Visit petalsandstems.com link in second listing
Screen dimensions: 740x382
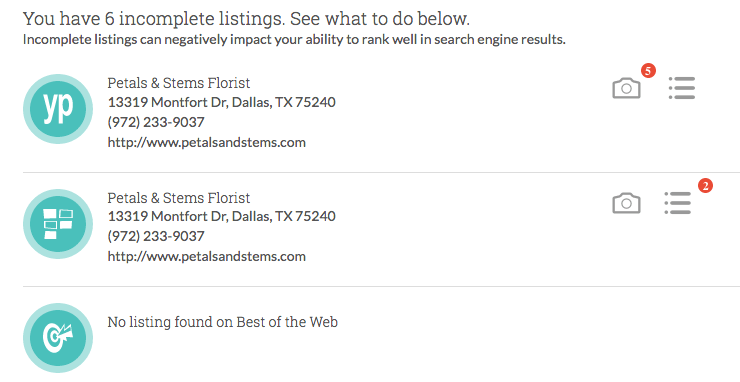207,256
